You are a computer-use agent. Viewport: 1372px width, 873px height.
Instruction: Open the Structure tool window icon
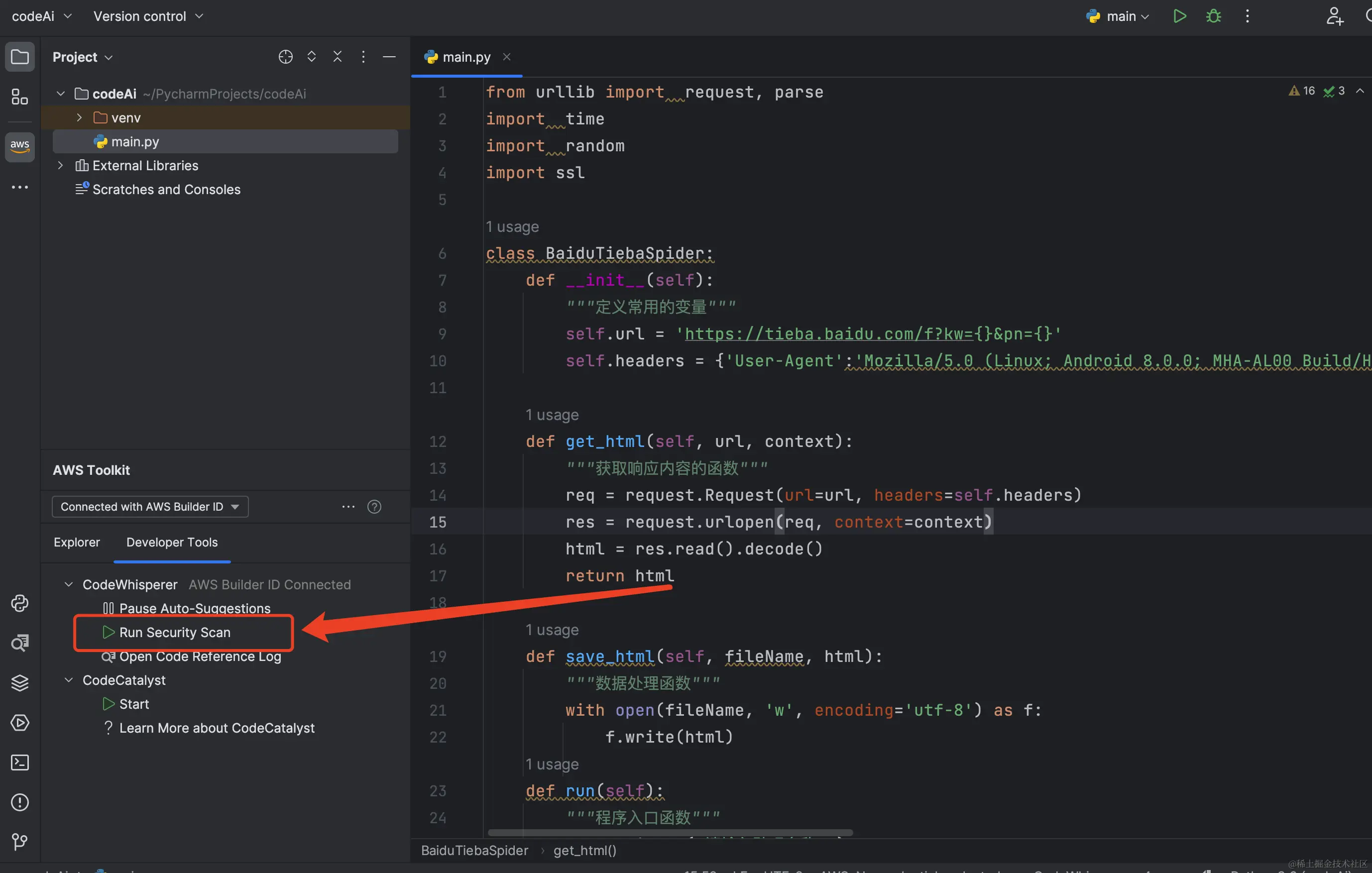19,98
